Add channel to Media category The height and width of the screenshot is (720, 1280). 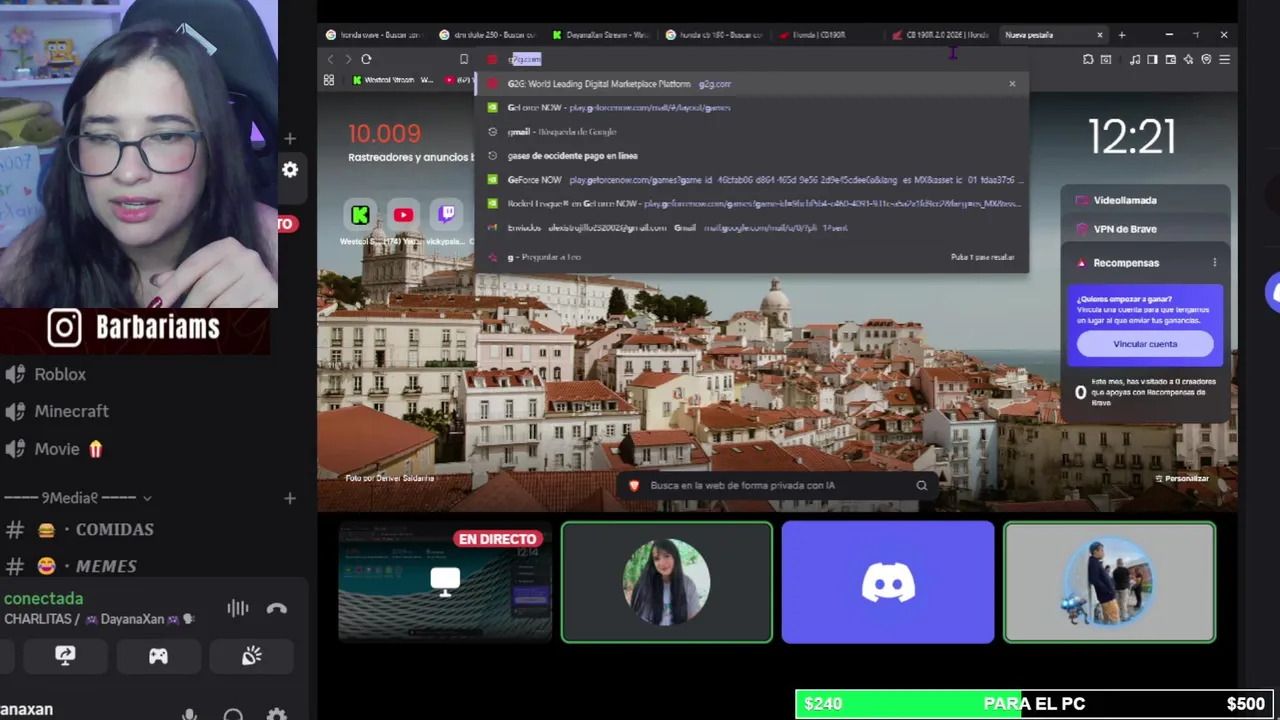pyautogui.click(x=290, y=498)
